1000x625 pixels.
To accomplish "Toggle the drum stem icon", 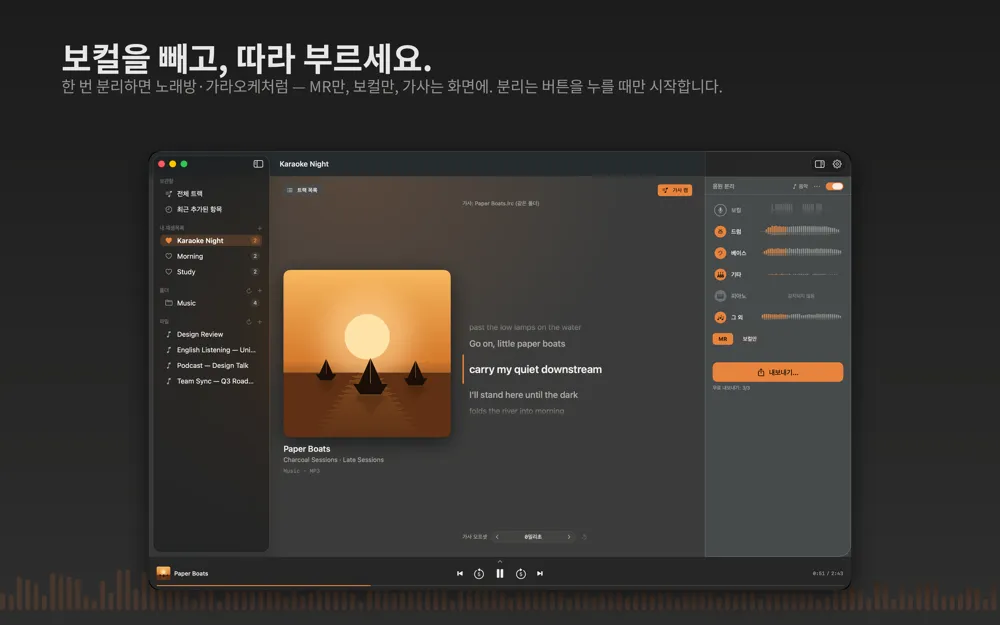I will (x=720, y=232).
